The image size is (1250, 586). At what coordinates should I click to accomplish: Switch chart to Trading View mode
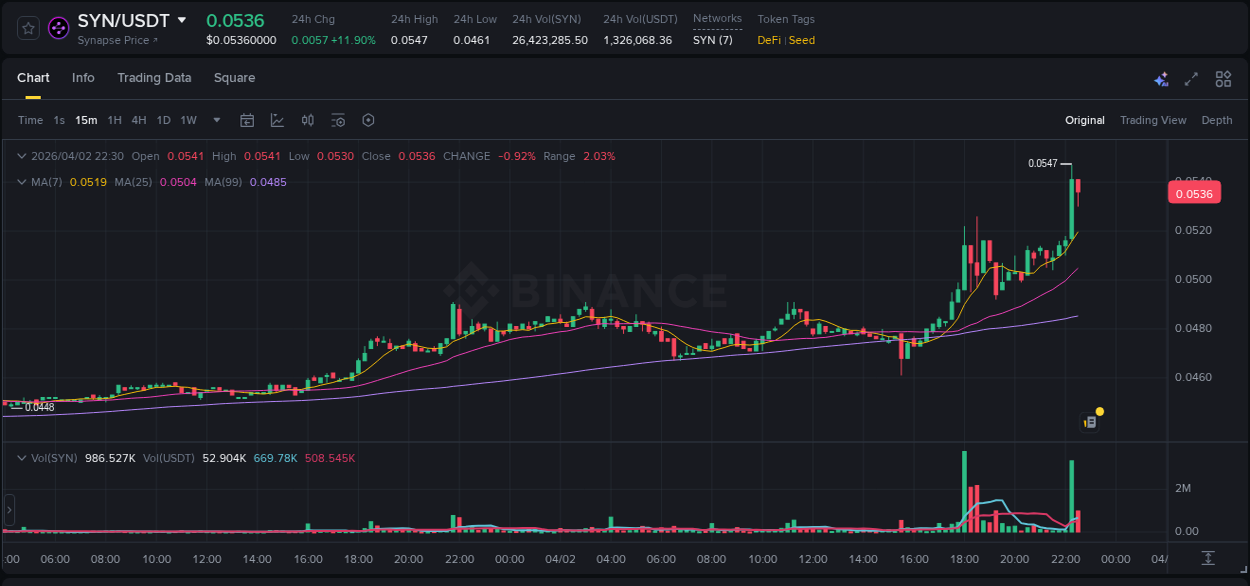pos(1152,120)
